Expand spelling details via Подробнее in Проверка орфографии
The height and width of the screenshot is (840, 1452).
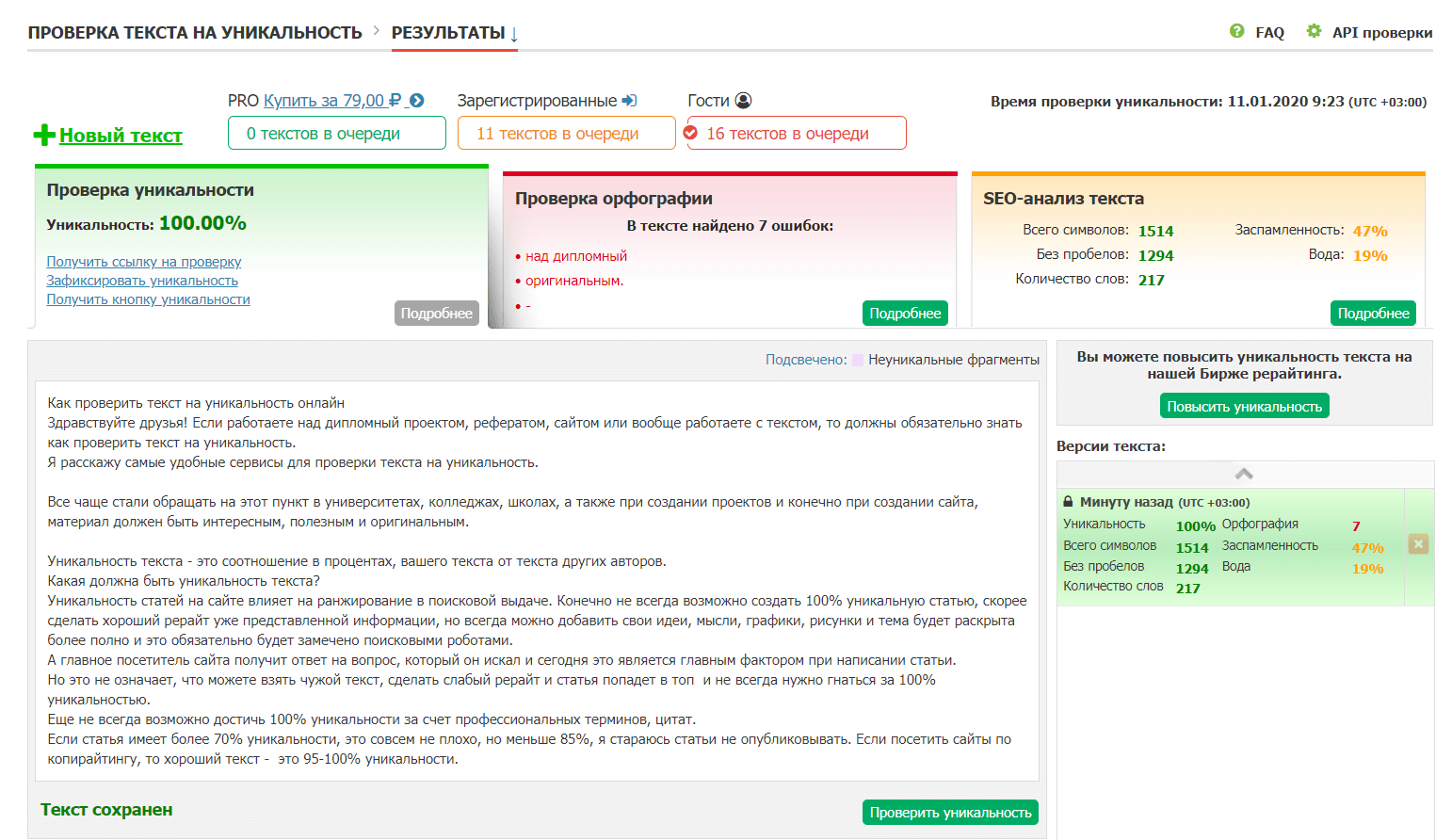[905, 312]
